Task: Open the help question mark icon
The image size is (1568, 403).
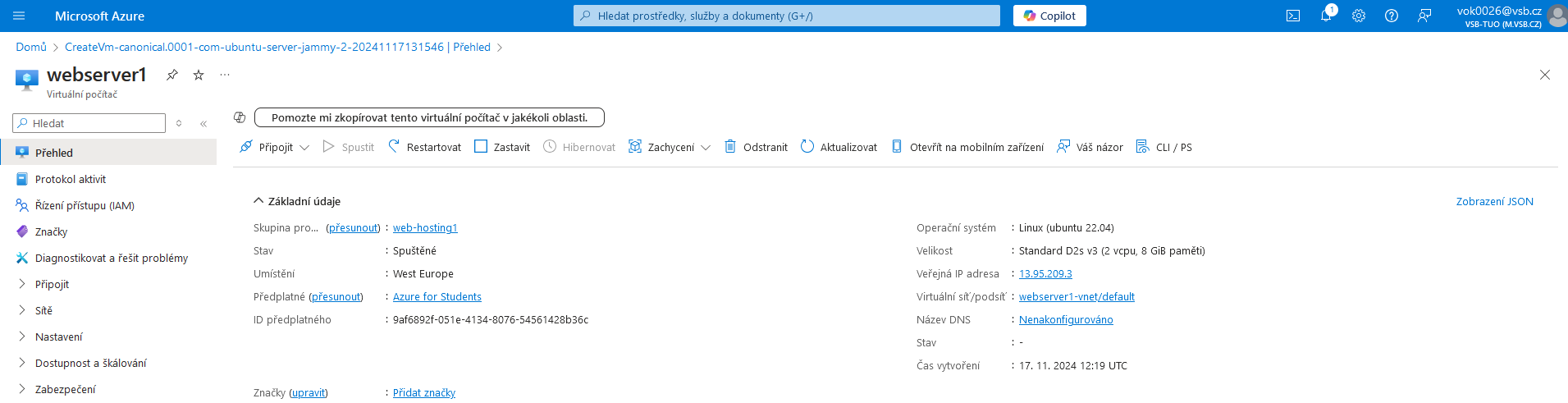Action: (x=1392, y=16)
